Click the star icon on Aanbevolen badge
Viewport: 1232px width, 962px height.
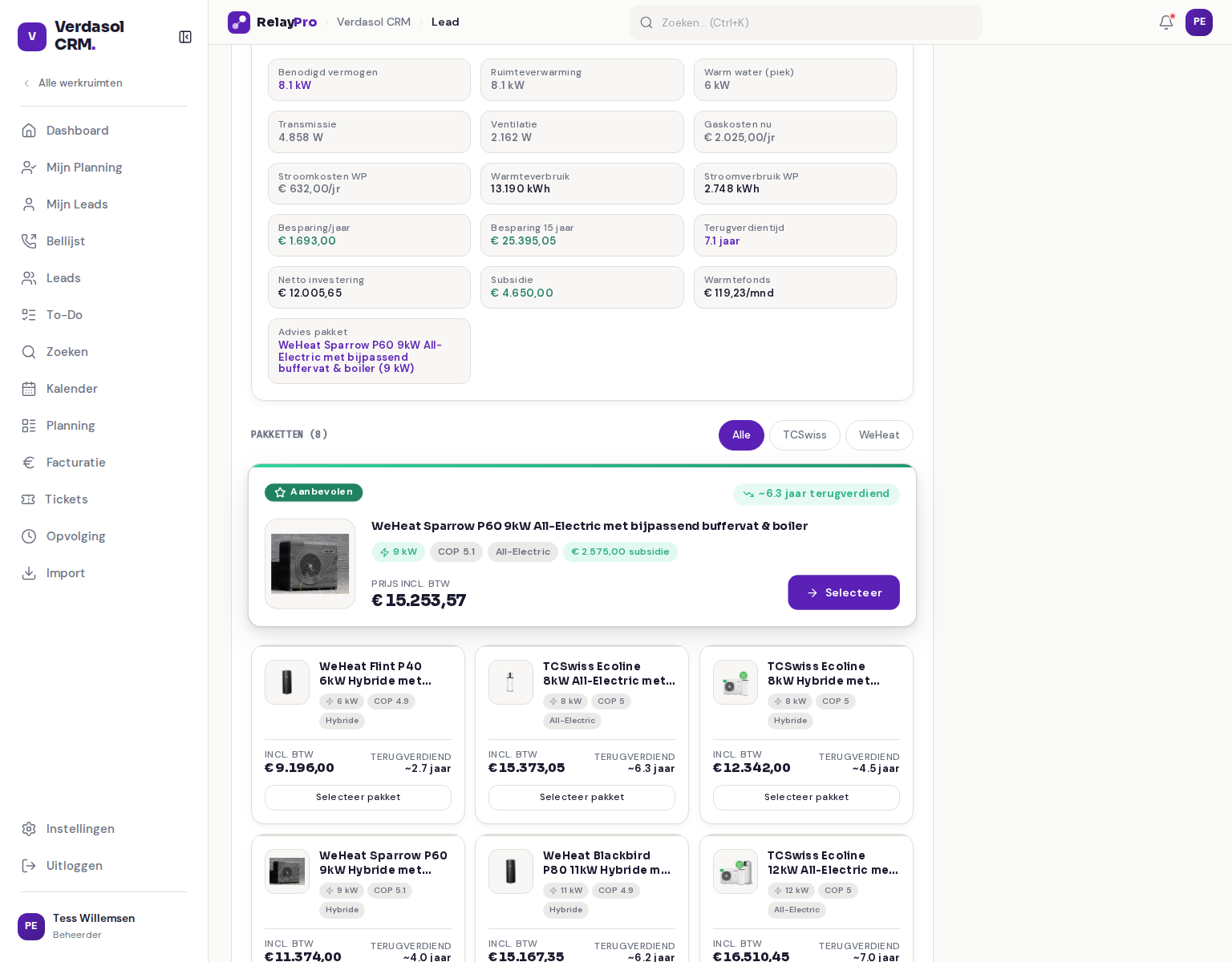[x=280, y=492]
